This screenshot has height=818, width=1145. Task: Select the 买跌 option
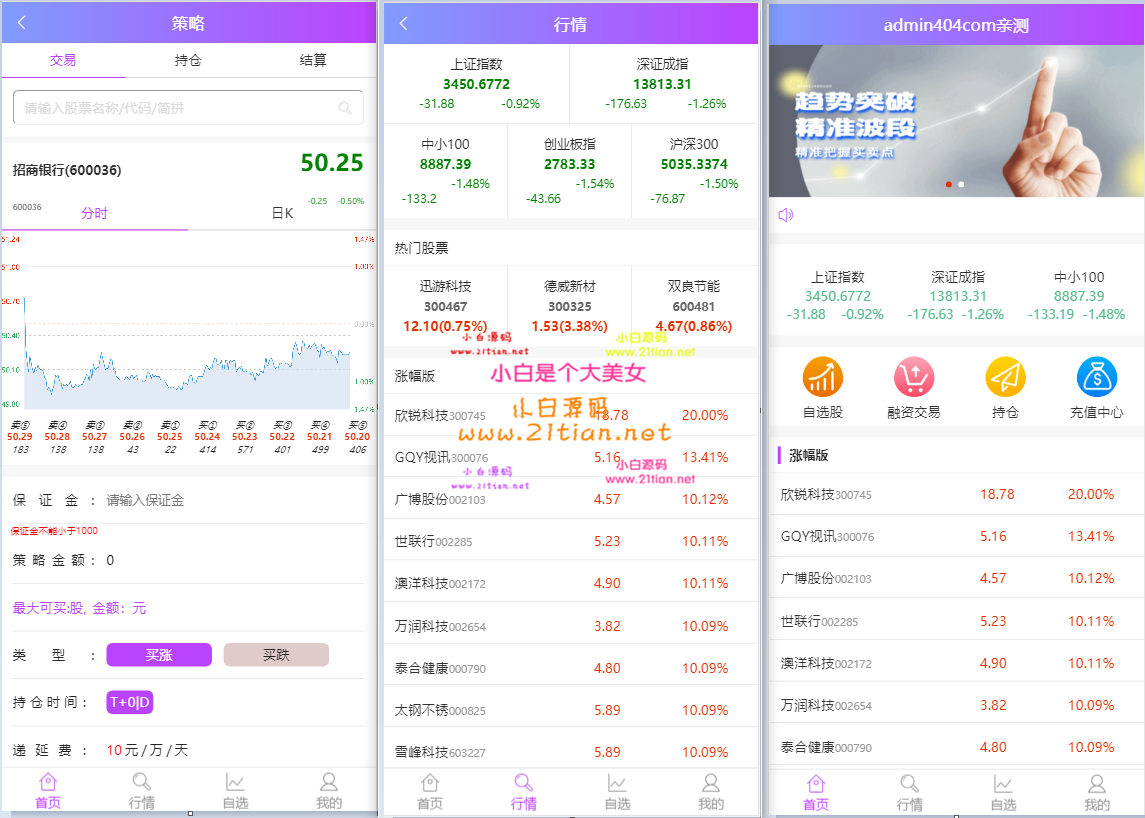pos(276,655)
